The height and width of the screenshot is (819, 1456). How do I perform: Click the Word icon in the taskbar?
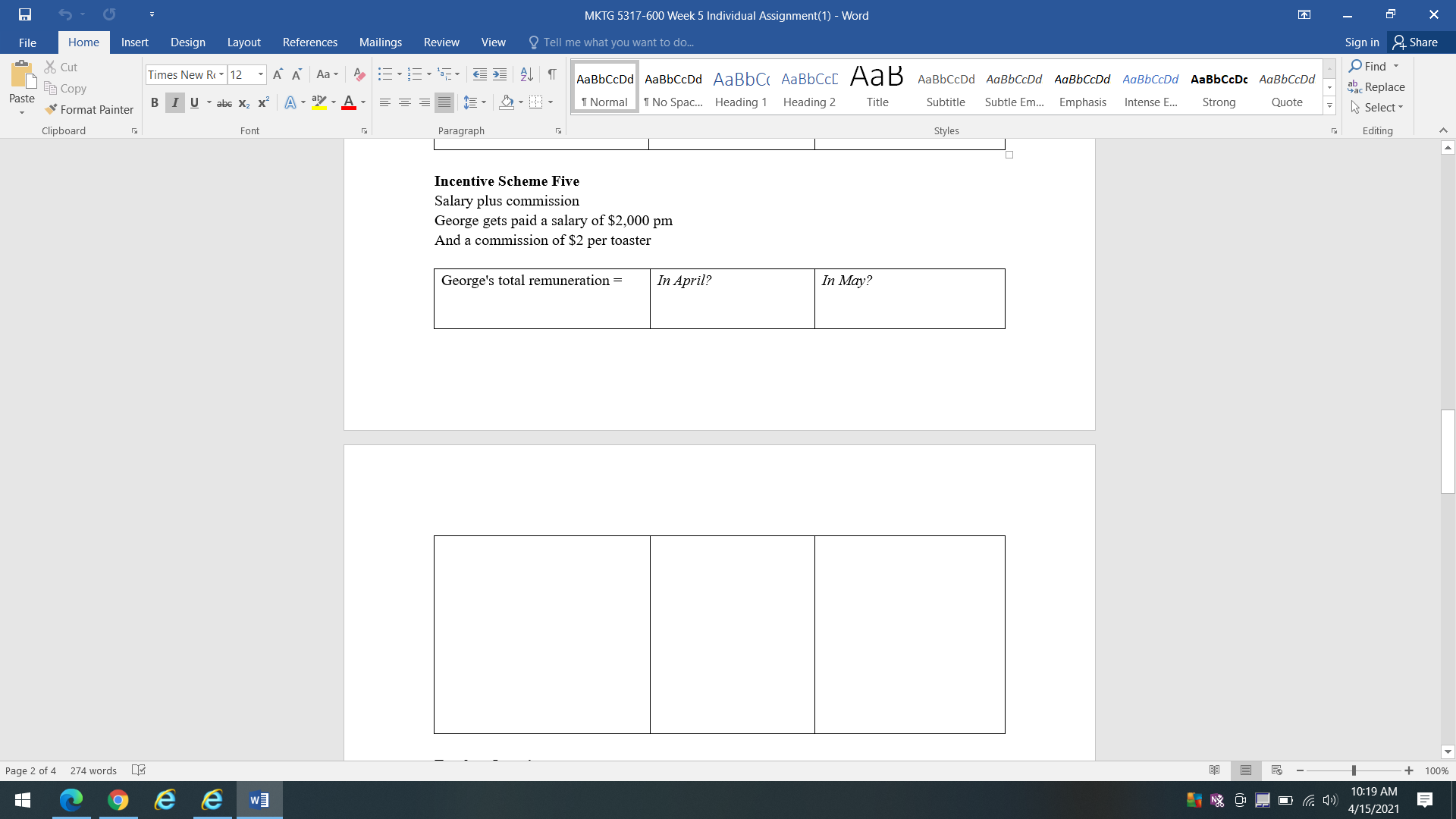point(259,799)
